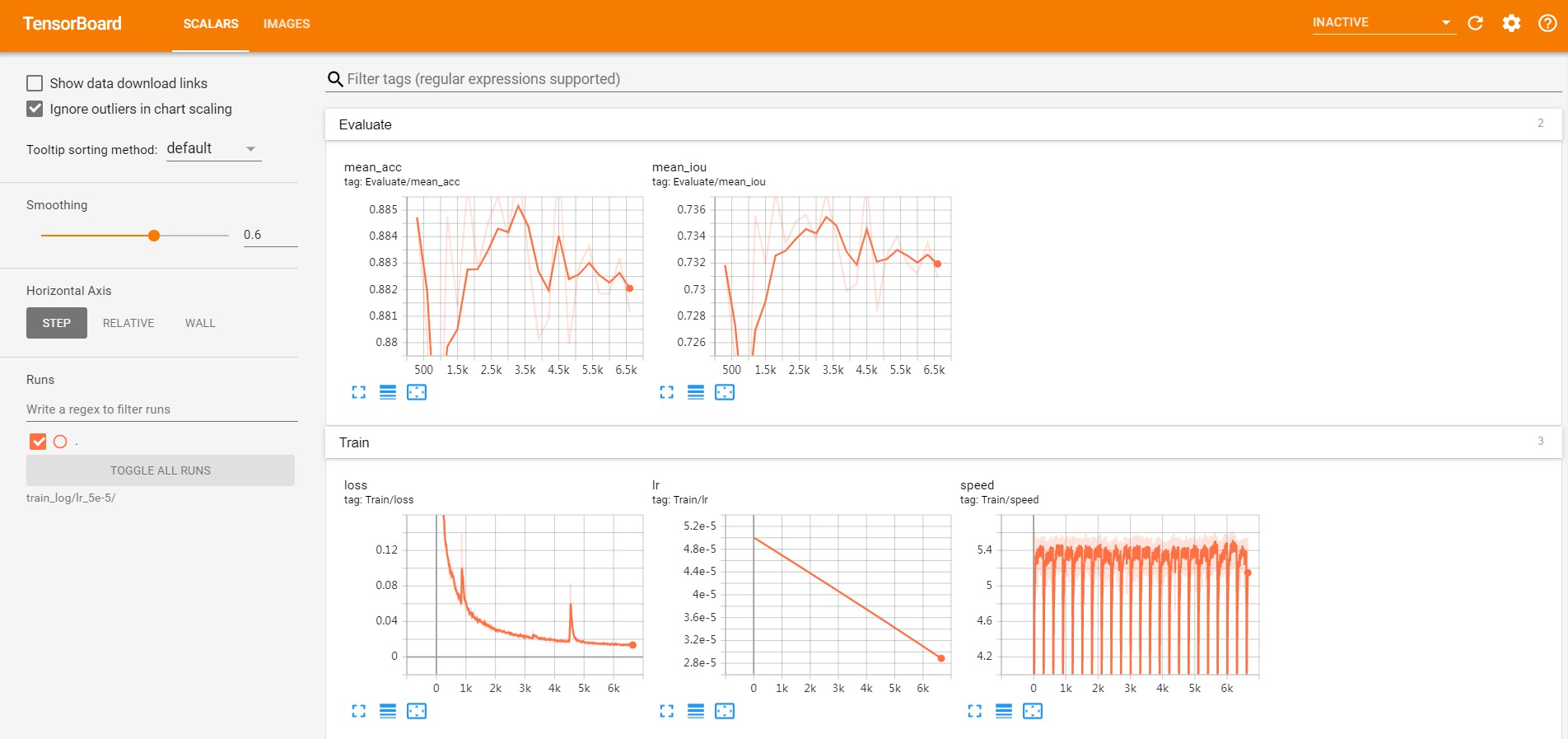Expand the speed chart to full size
Viewport: 1568px width, 739px height.
(974, 711)
